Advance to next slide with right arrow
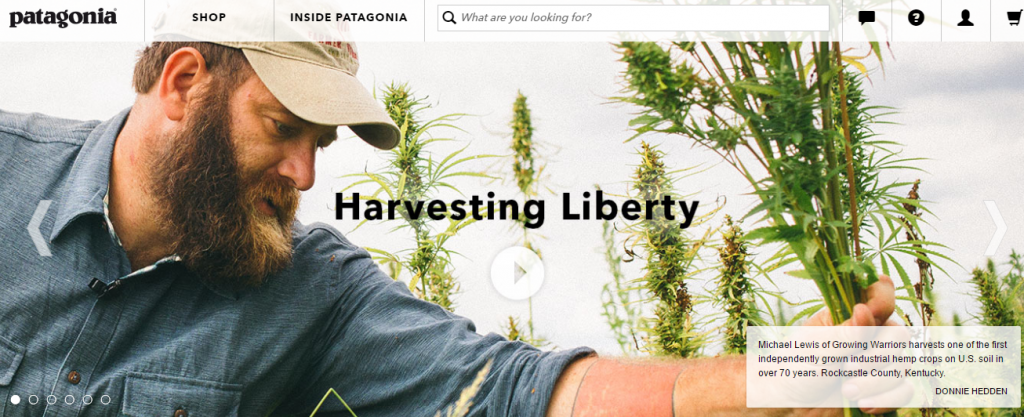This screenshot has width=1024, height=417. coord(995,228)
